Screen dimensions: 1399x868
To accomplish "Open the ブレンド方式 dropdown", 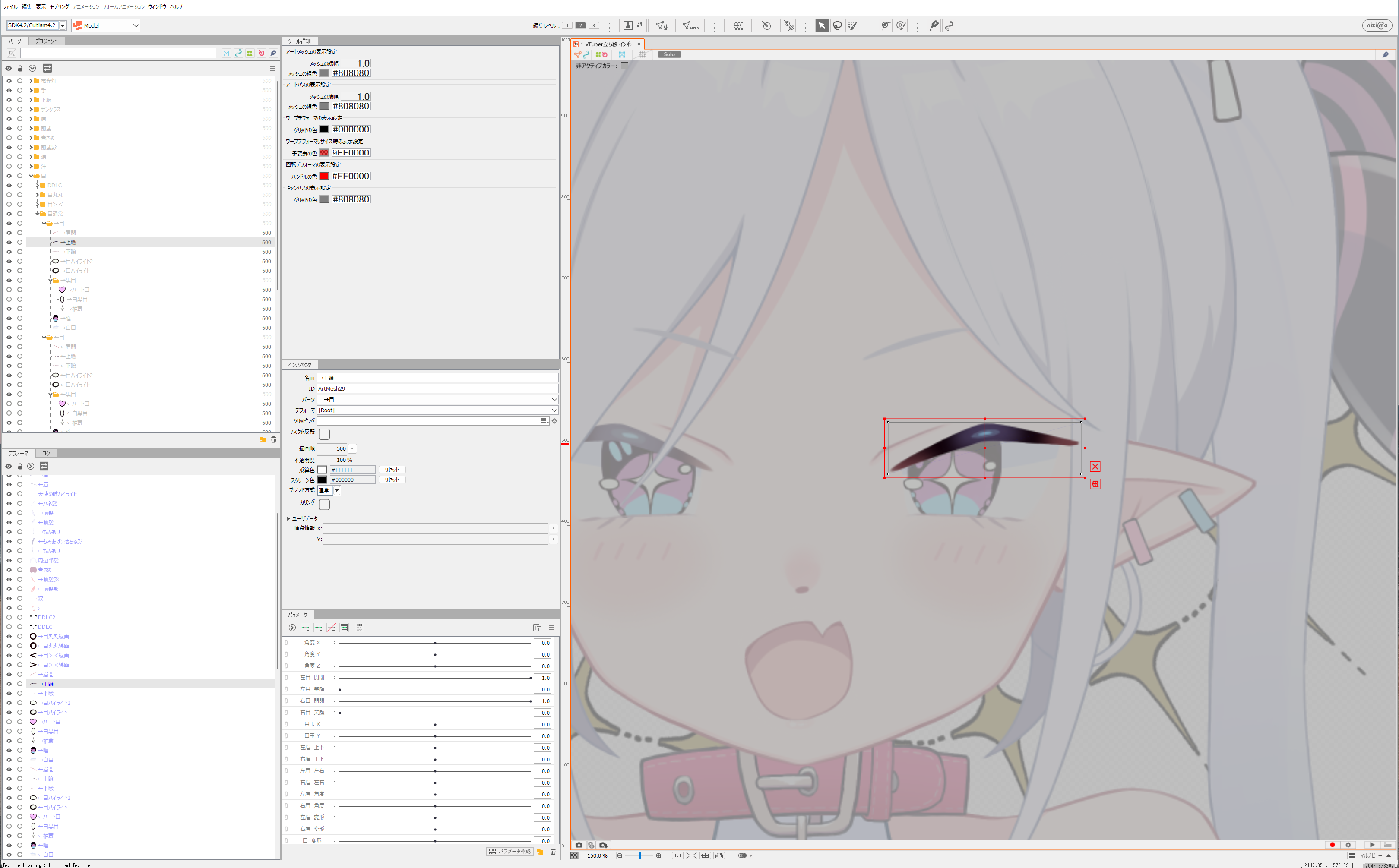I will pos(336,491).
